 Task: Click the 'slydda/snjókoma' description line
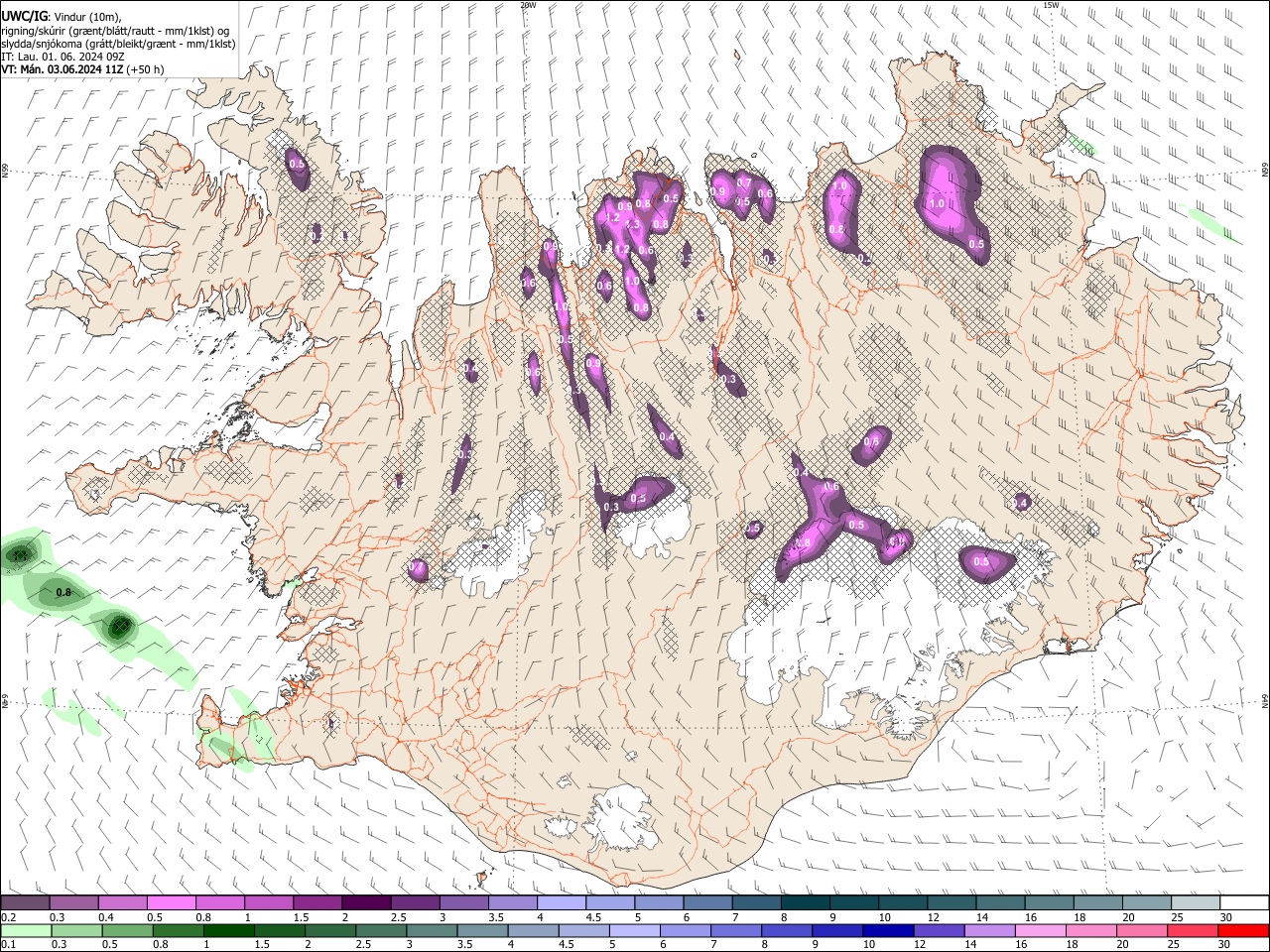pos(118,44)
